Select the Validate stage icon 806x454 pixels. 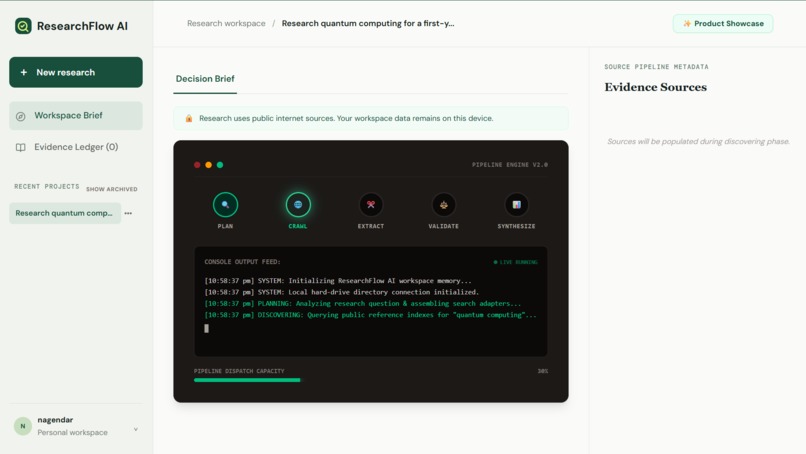444,205
